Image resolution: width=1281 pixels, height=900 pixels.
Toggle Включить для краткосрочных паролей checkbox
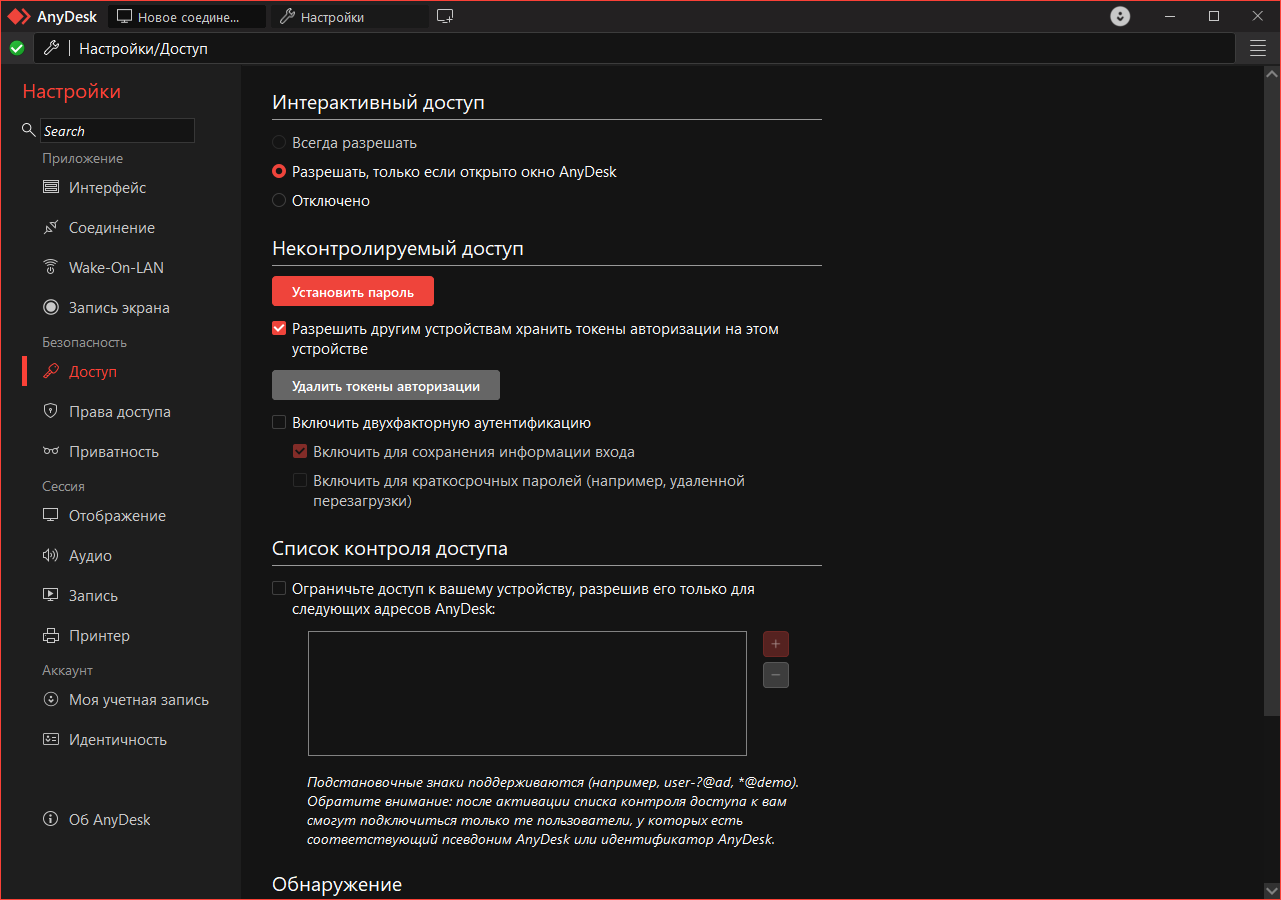(x=300, y=481)
